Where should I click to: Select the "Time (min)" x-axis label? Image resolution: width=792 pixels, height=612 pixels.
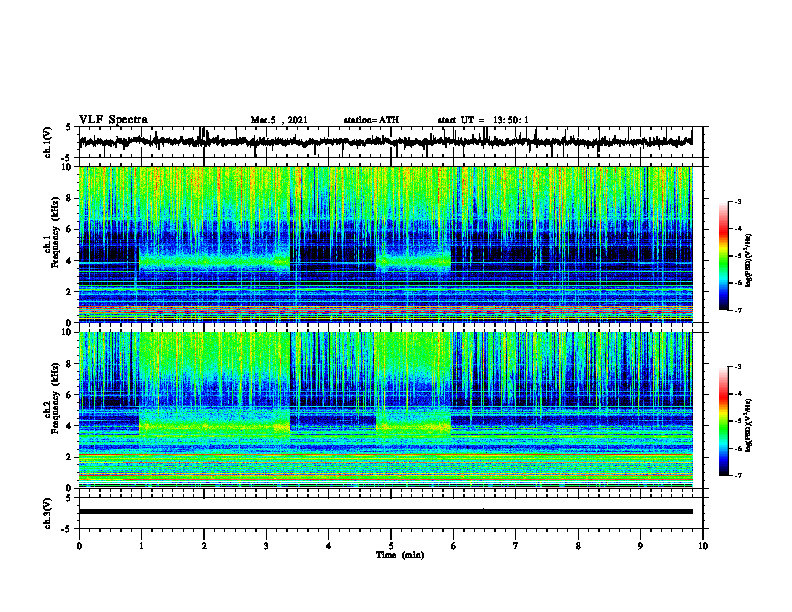pyautogui.click(x=400, y=555)
